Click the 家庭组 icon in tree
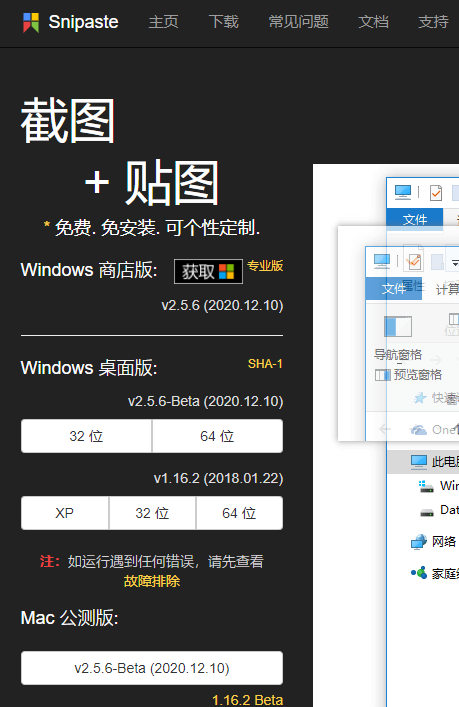The width and height of the screenshot is (459, 707). tap(419, 573)
